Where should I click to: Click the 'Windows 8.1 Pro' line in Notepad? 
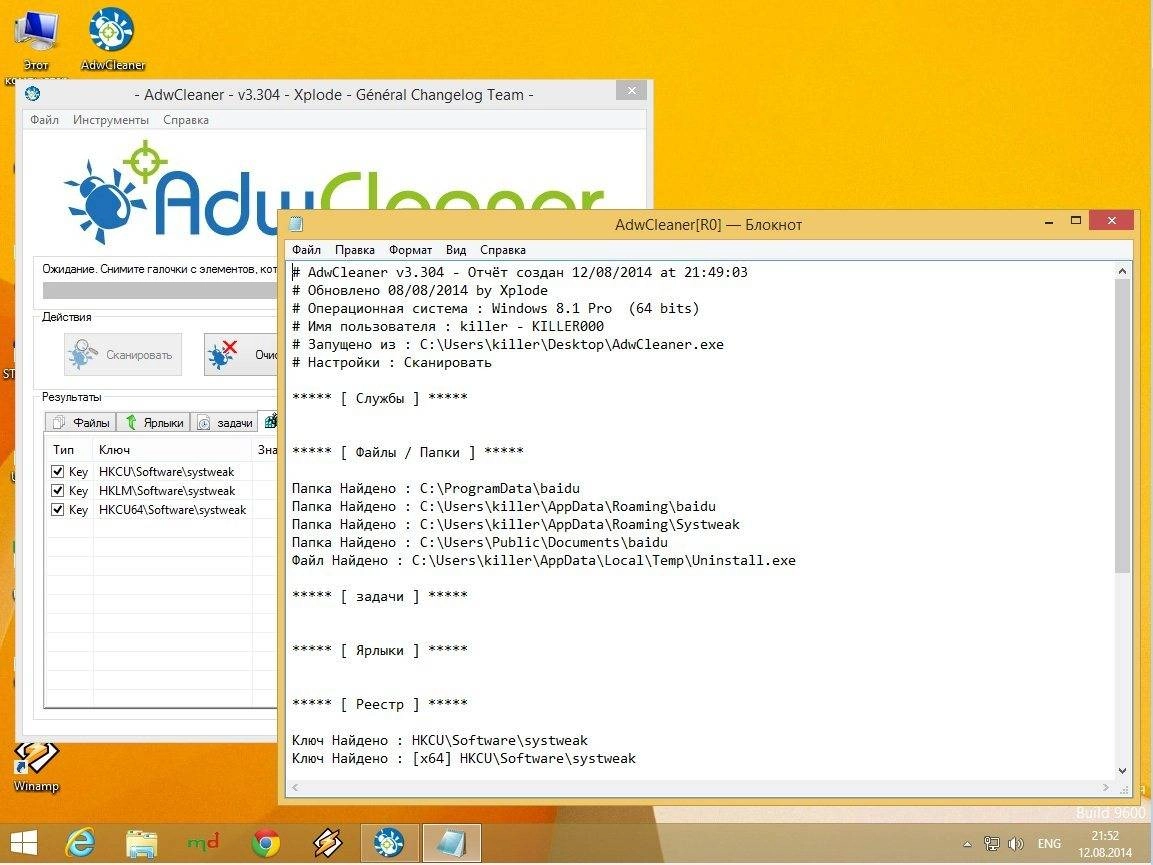point(495,308)
